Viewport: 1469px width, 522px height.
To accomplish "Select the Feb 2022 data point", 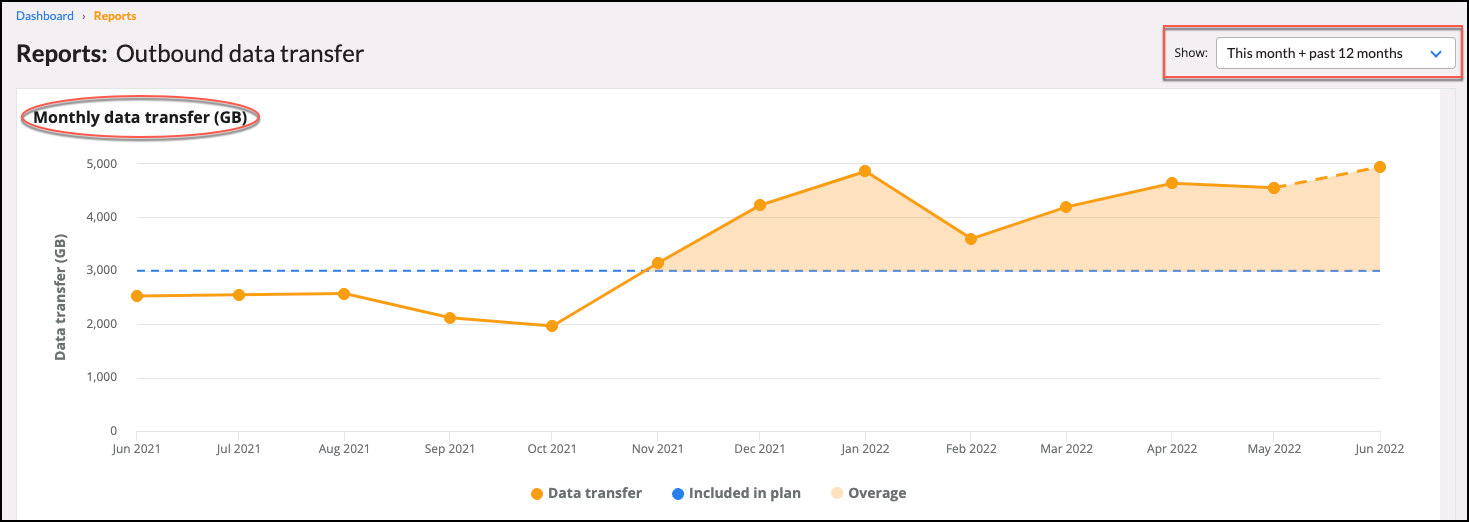I will click(970, 239).
